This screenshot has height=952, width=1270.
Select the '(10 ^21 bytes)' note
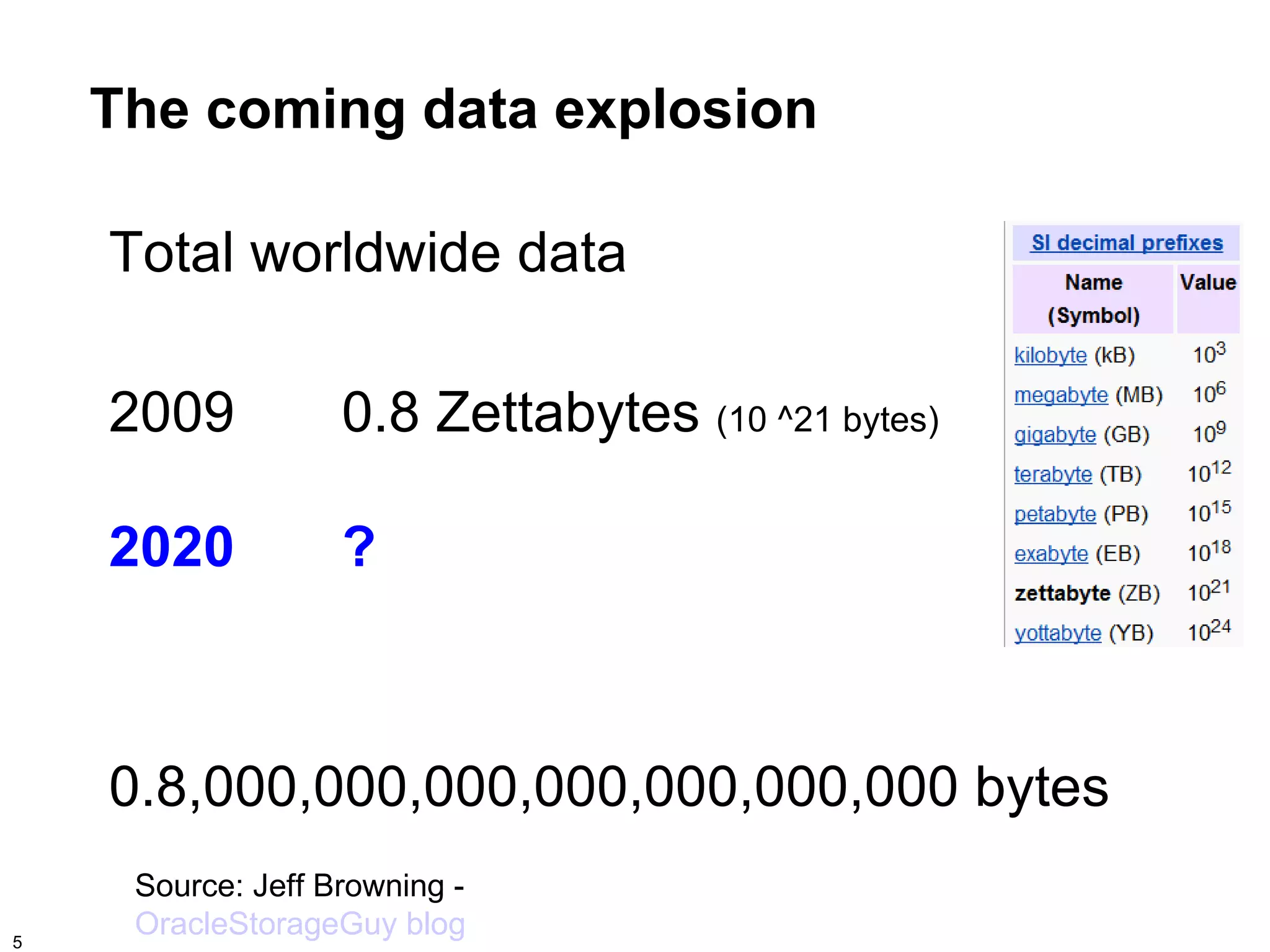(828, 420)
